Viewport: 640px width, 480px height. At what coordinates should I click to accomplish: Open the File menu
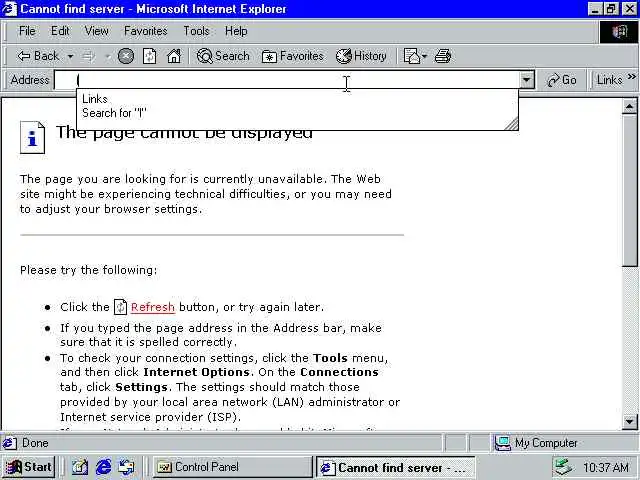27,31
